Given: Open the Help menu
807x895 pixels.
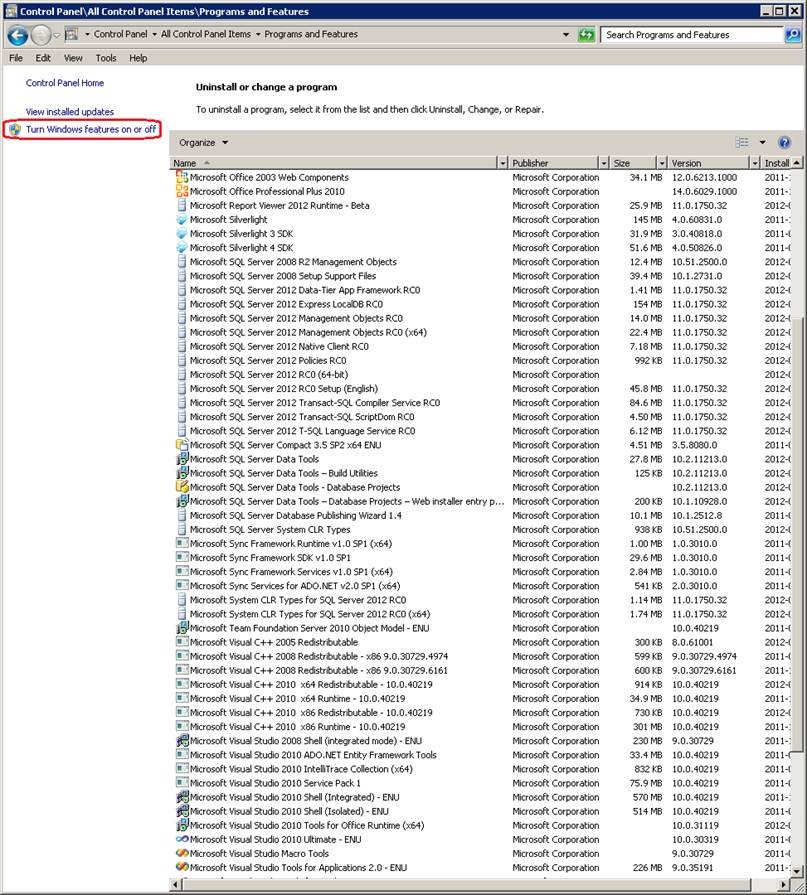Looking at the screenshot, I should coord(138,58).
